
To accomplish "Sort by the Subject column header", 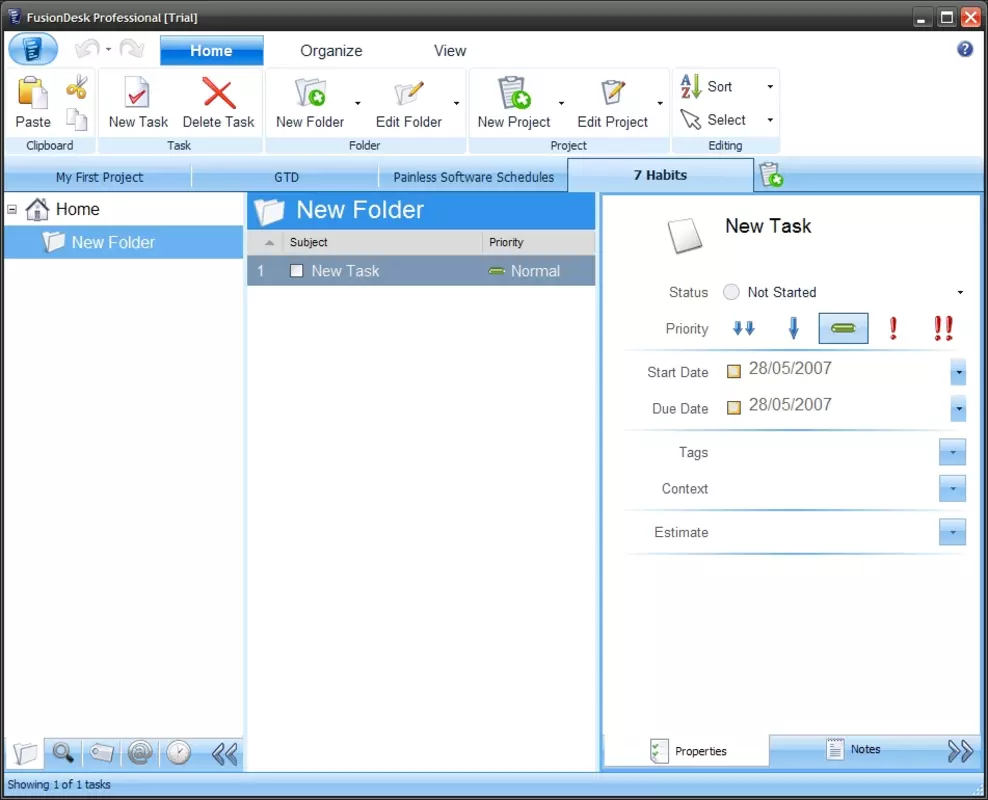I will (383, 243).
